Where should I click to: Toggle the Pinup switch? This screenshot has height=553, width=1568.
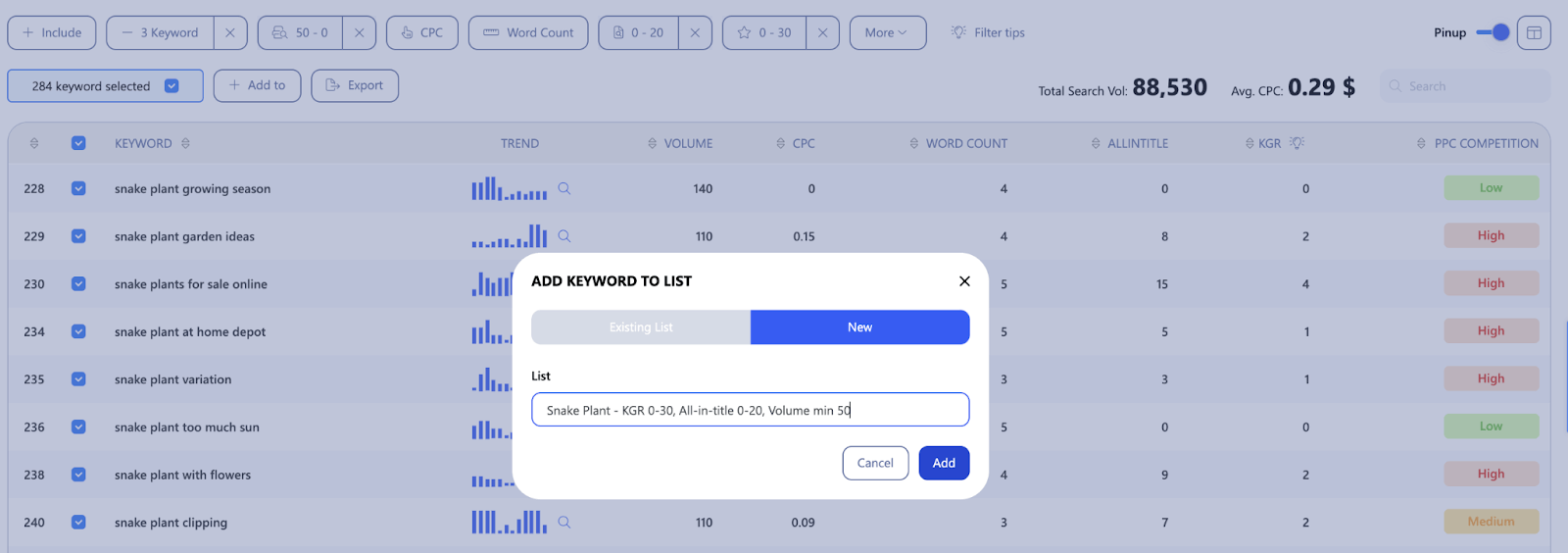click(1493, 32)
